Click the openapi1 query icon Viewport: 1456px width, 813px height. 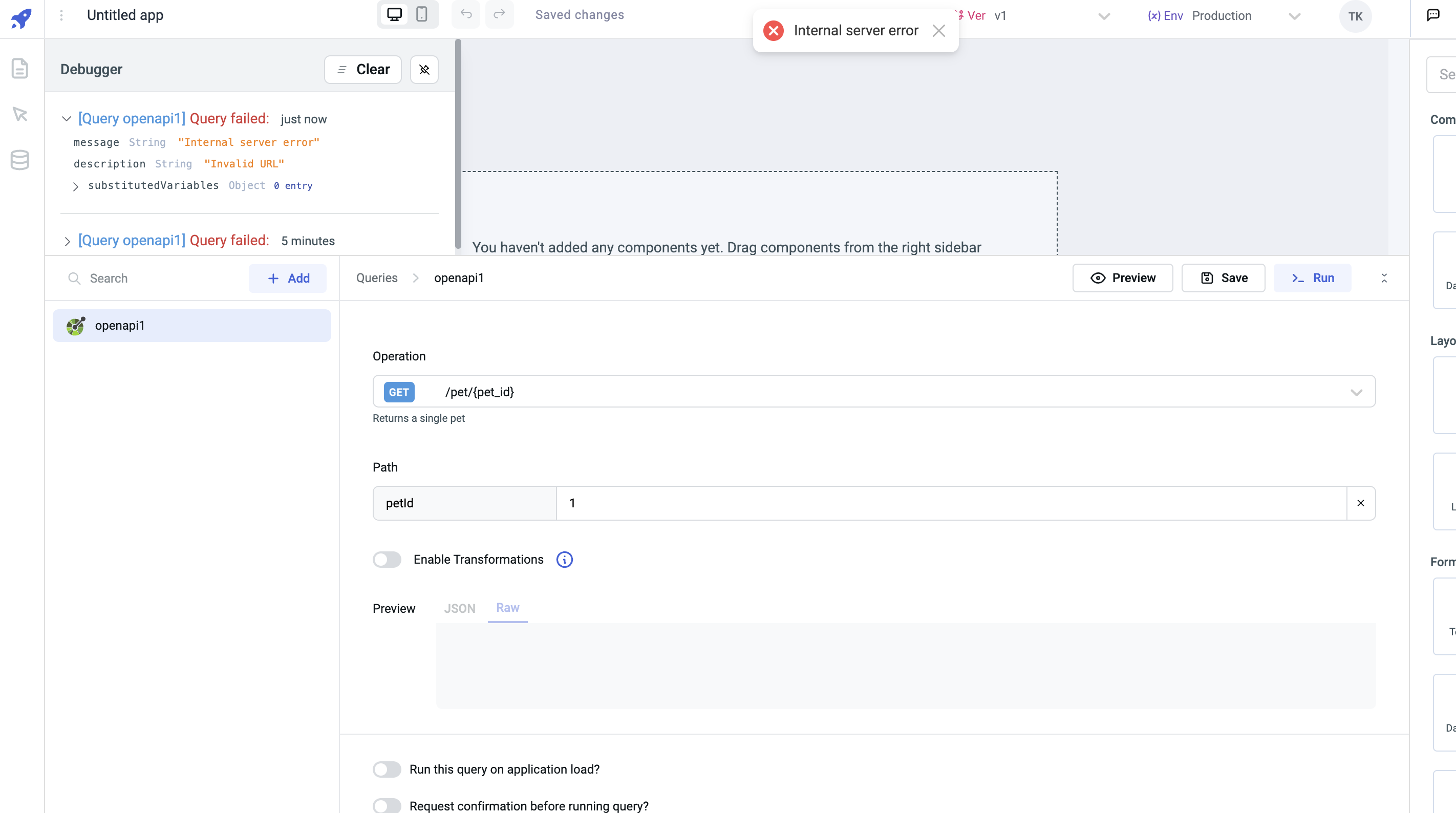(x=75, y=325)
